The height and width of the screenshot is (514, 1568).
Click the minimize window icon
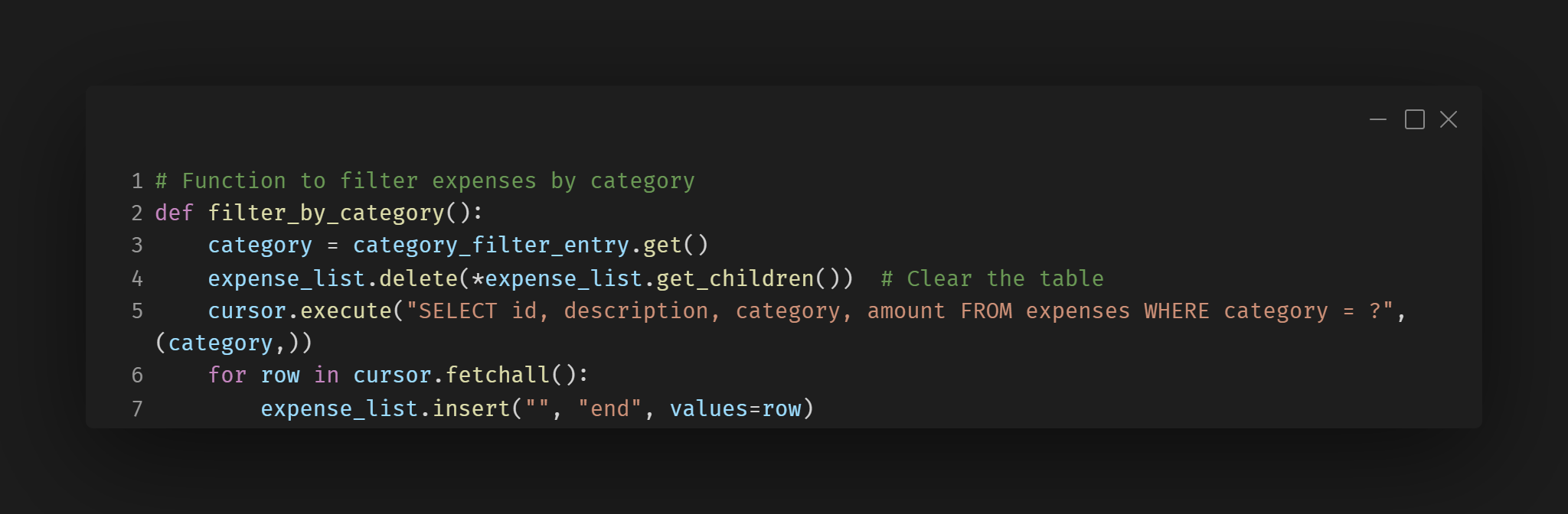[x=1378, y=120]
